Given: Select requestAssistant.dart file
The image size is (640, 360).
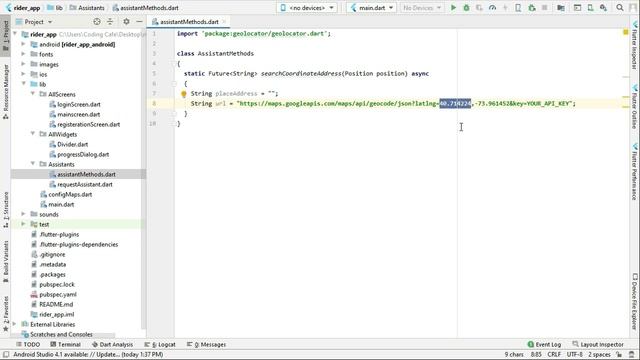Looking at the screenshot, I should pyautogui.click(x=84, y=184).
